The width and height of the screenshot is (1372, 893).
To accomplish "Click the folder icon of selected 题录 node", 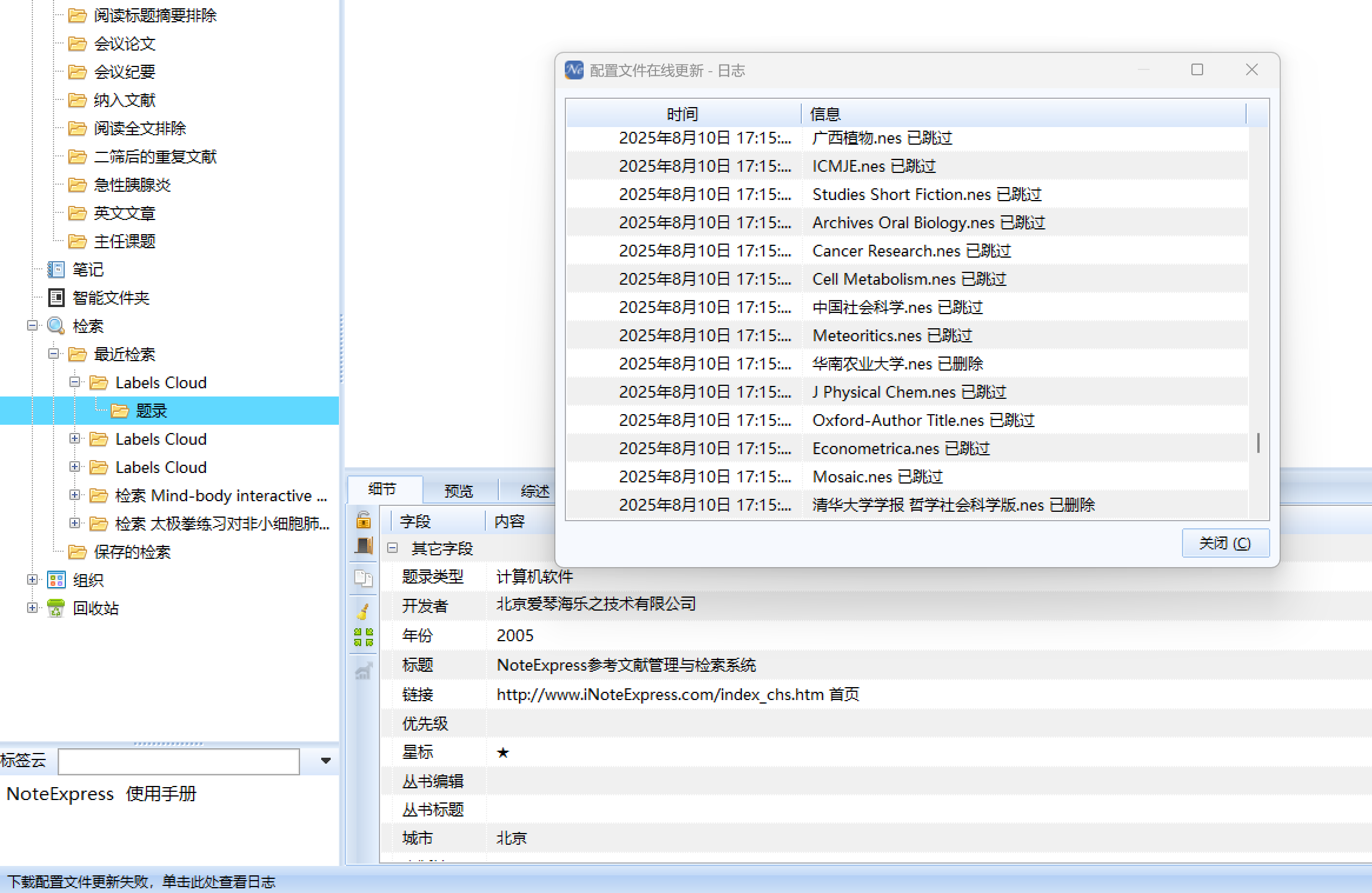I will (x=119, y=411).
